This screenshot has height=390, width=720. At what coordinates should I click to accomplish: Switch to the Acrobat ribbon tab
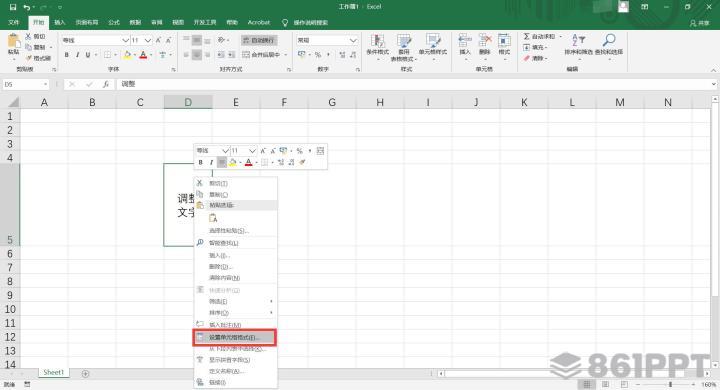click(x=259, y=22)
